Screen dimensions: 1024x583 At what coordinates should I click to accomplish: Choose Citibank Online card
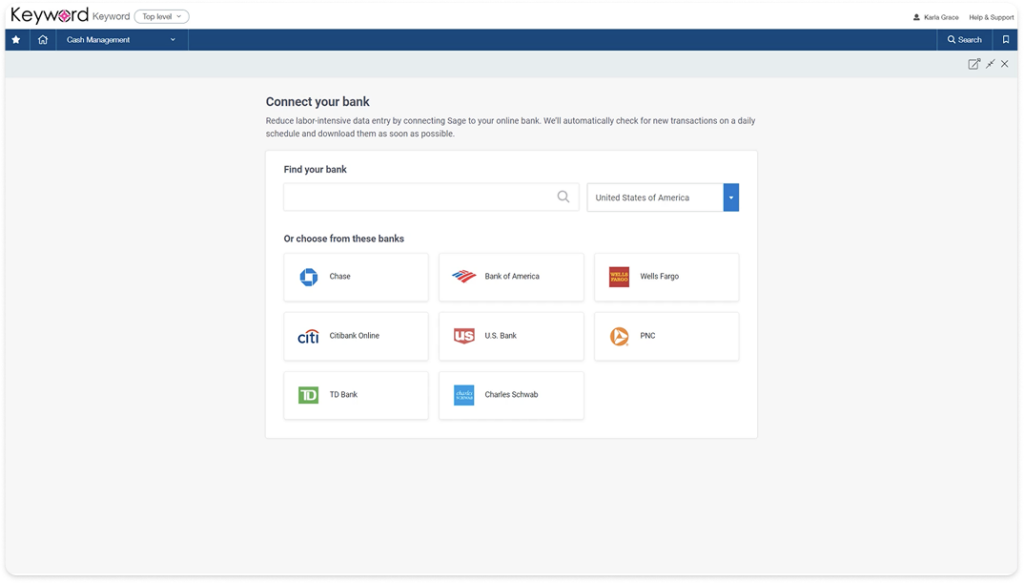[356, 336]
